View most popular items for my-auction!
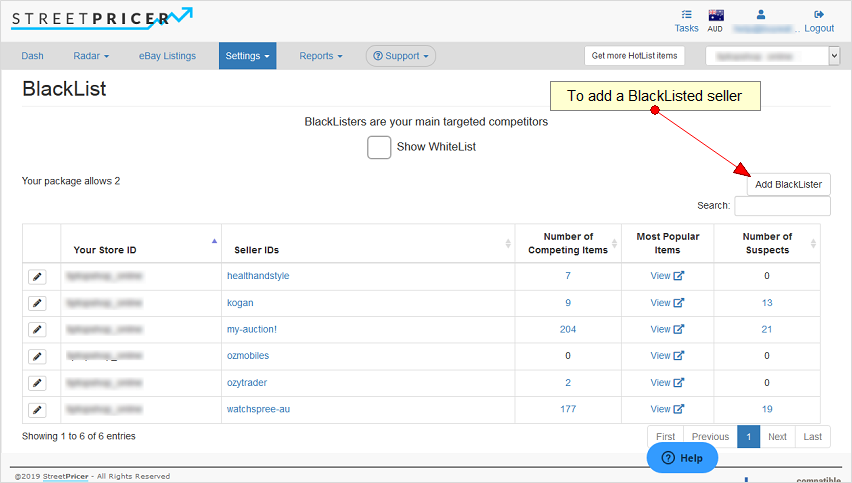 667,329
